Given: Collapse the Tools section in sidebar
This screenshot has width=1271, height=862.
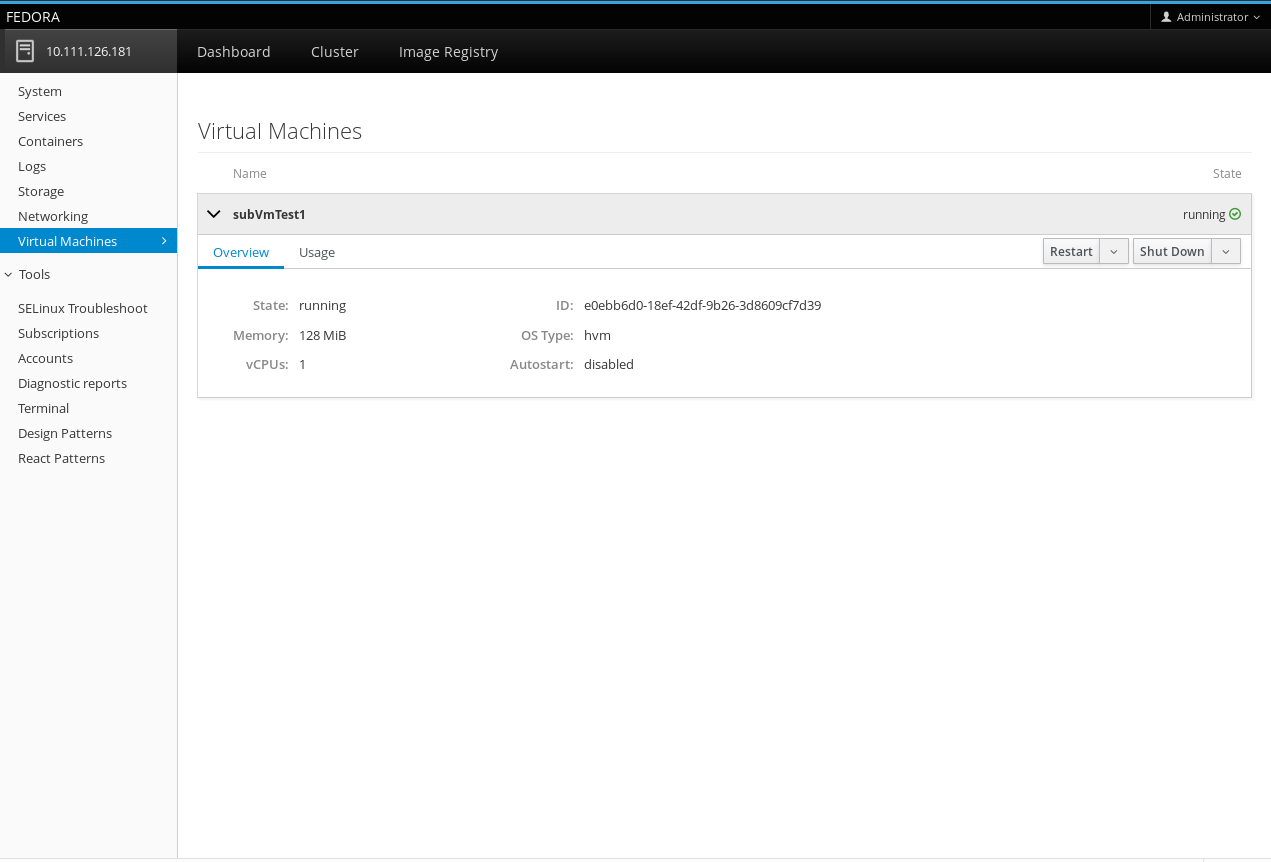Looking at the screenshot, I should point(9,274).
